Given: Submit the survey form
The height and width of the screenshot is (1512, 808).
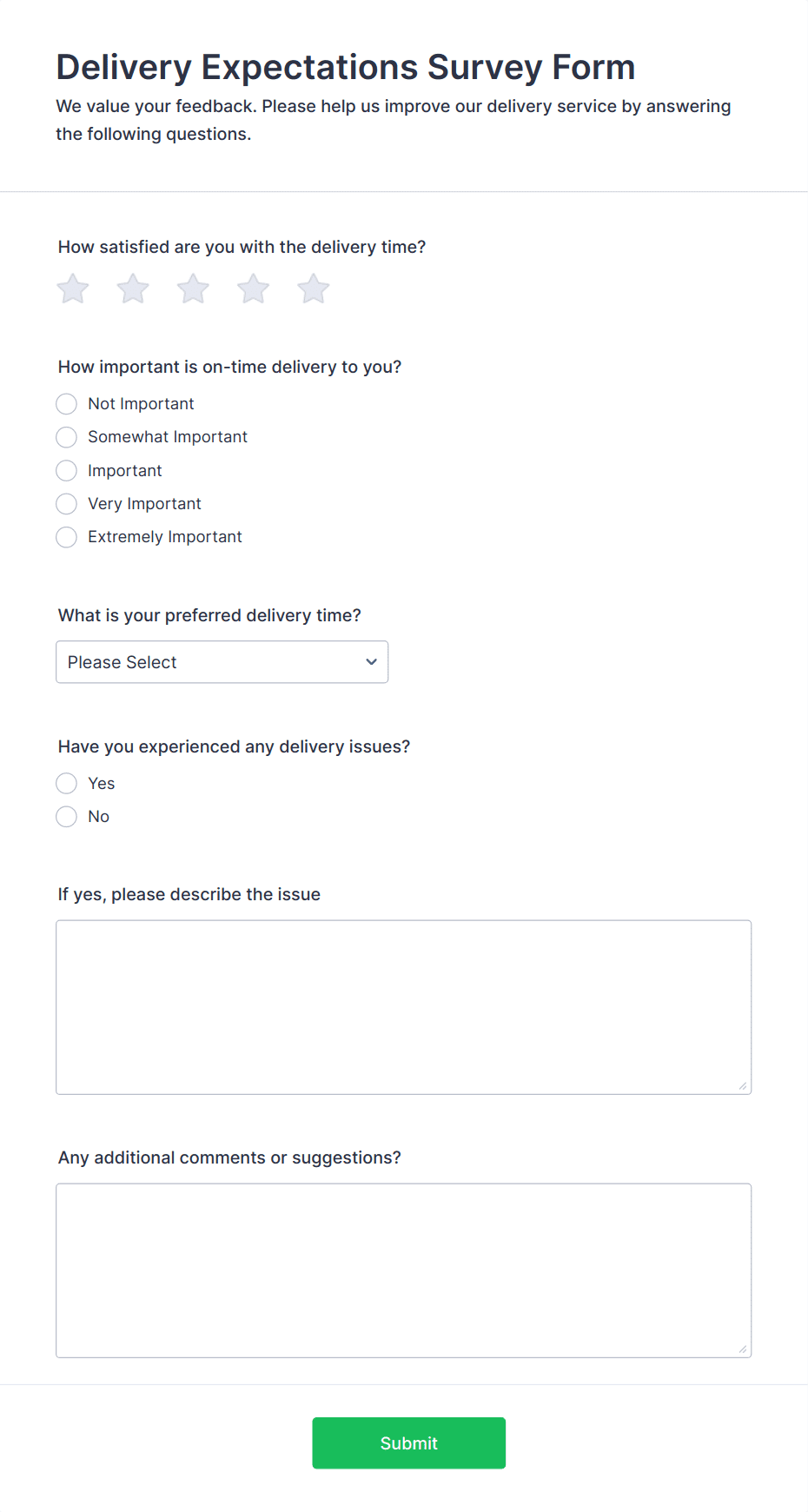Looking at the screenshot, I should (408, 1443).
